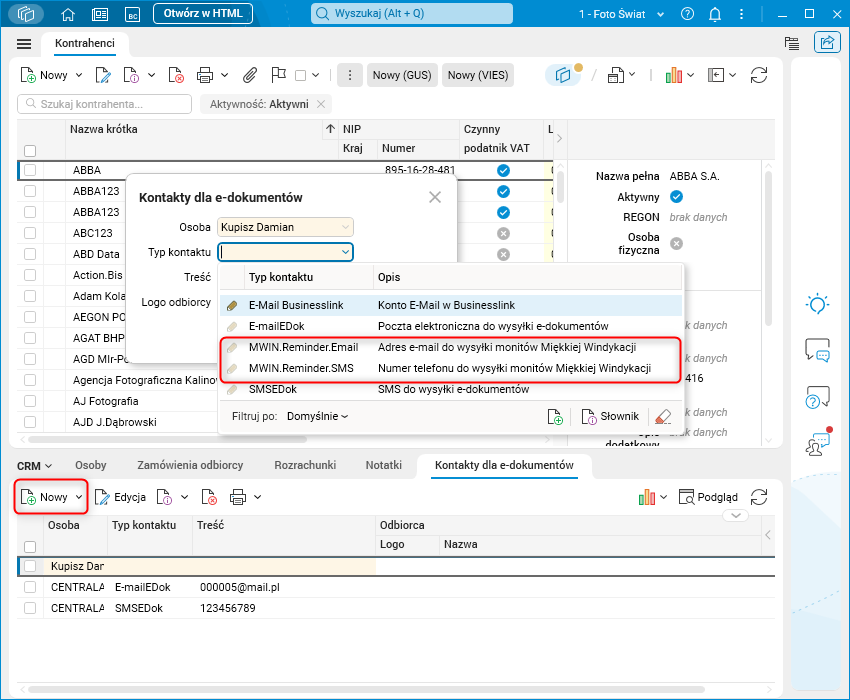Image resolution: width=850 pixels, height=700 pixels.
Task: Open the hamburger navigation menu
Action: pos(24,44)
